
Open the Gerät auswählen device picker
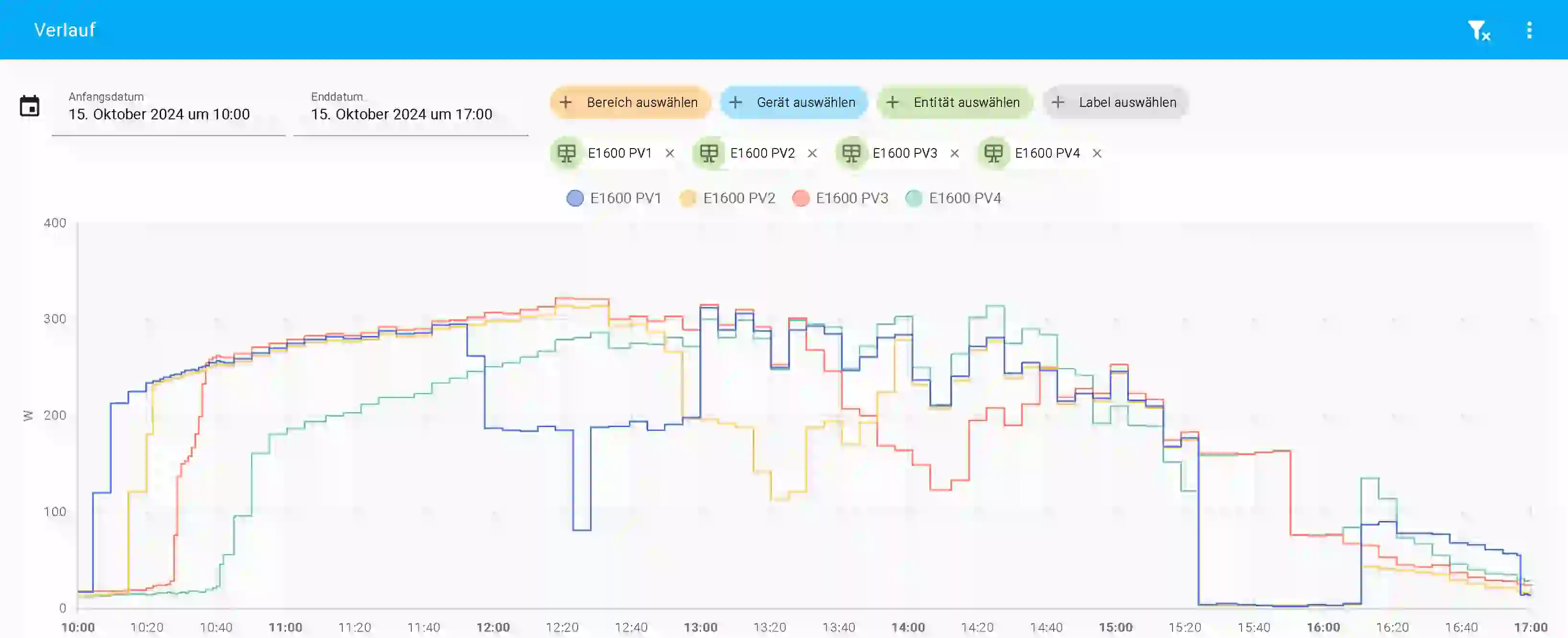click(794, 102)
